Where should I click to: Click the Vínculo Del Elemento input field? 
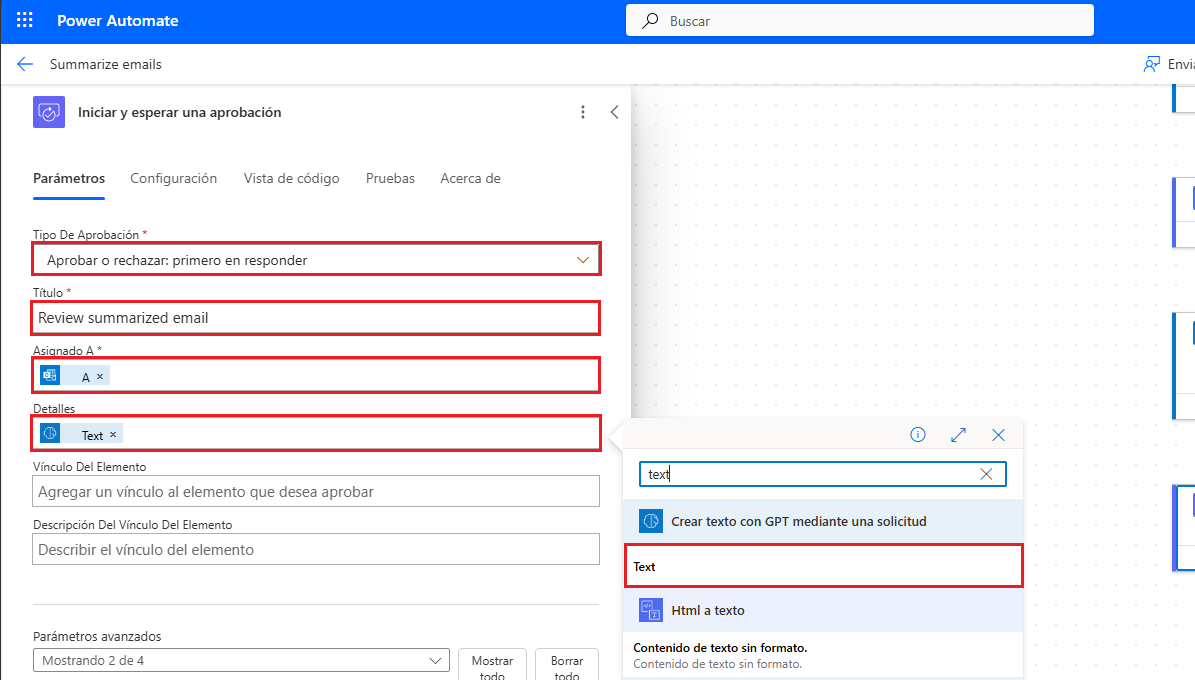[x=316, y=492]
